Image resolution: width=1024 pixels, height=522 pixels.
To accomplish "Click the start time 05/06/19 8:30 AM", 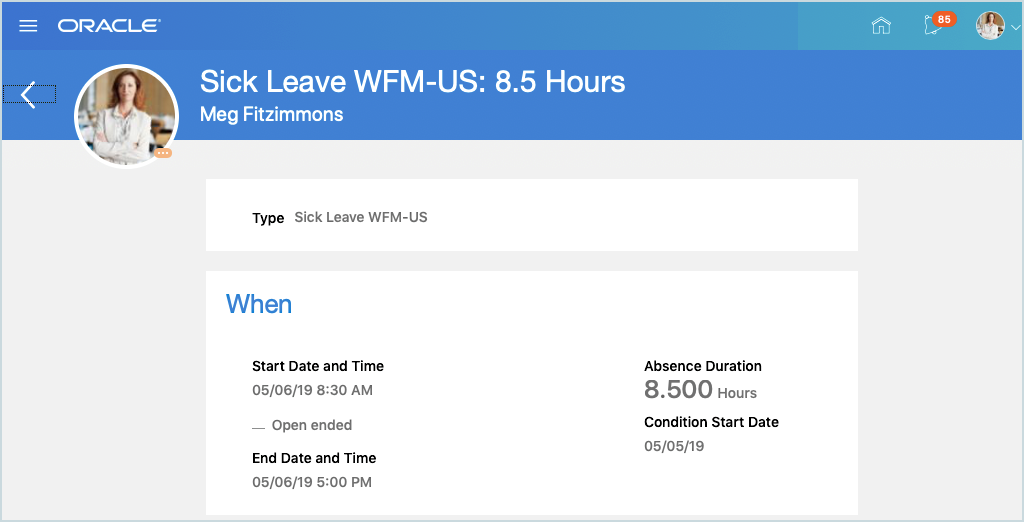I will (x=312, y=390).
